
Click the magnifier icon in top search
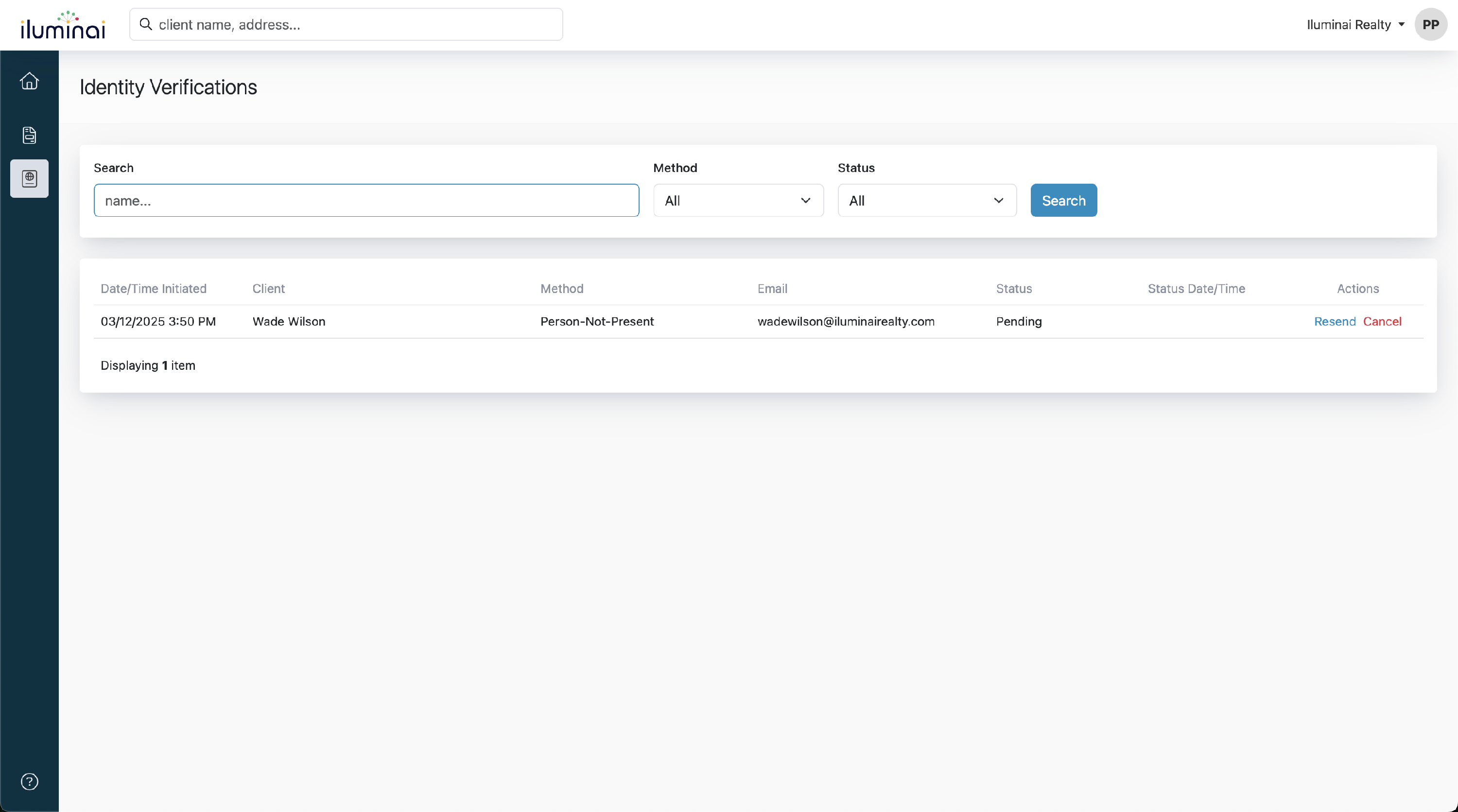point(146,24)
